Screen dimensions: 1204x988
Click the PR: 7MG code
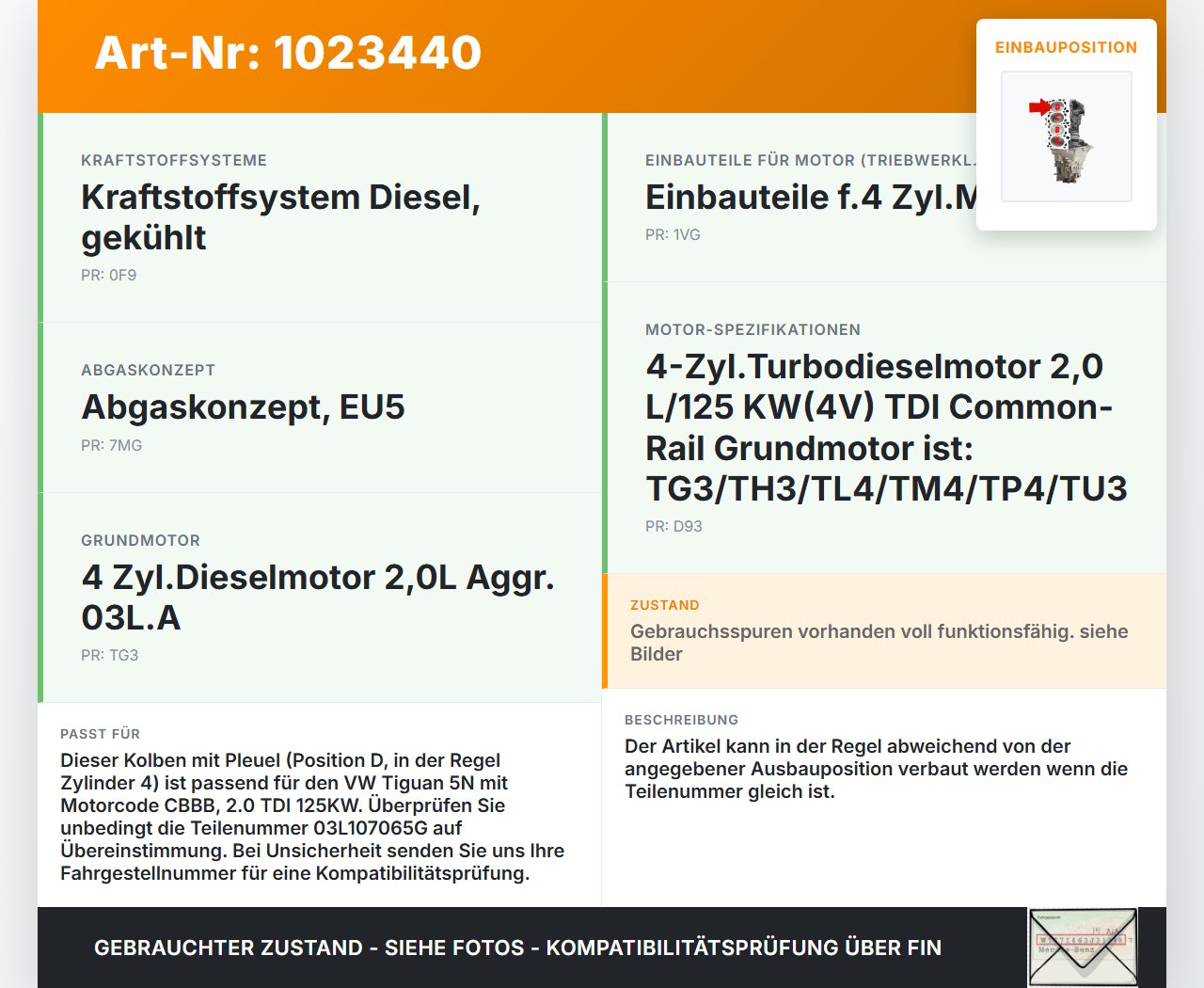[111, 445]
